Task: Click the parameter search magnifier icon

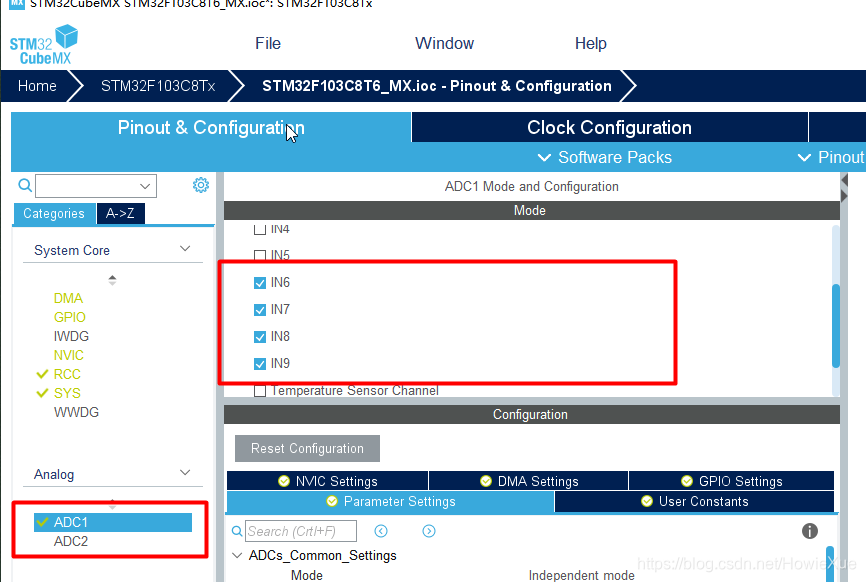Action: click(x=237, y=531)
